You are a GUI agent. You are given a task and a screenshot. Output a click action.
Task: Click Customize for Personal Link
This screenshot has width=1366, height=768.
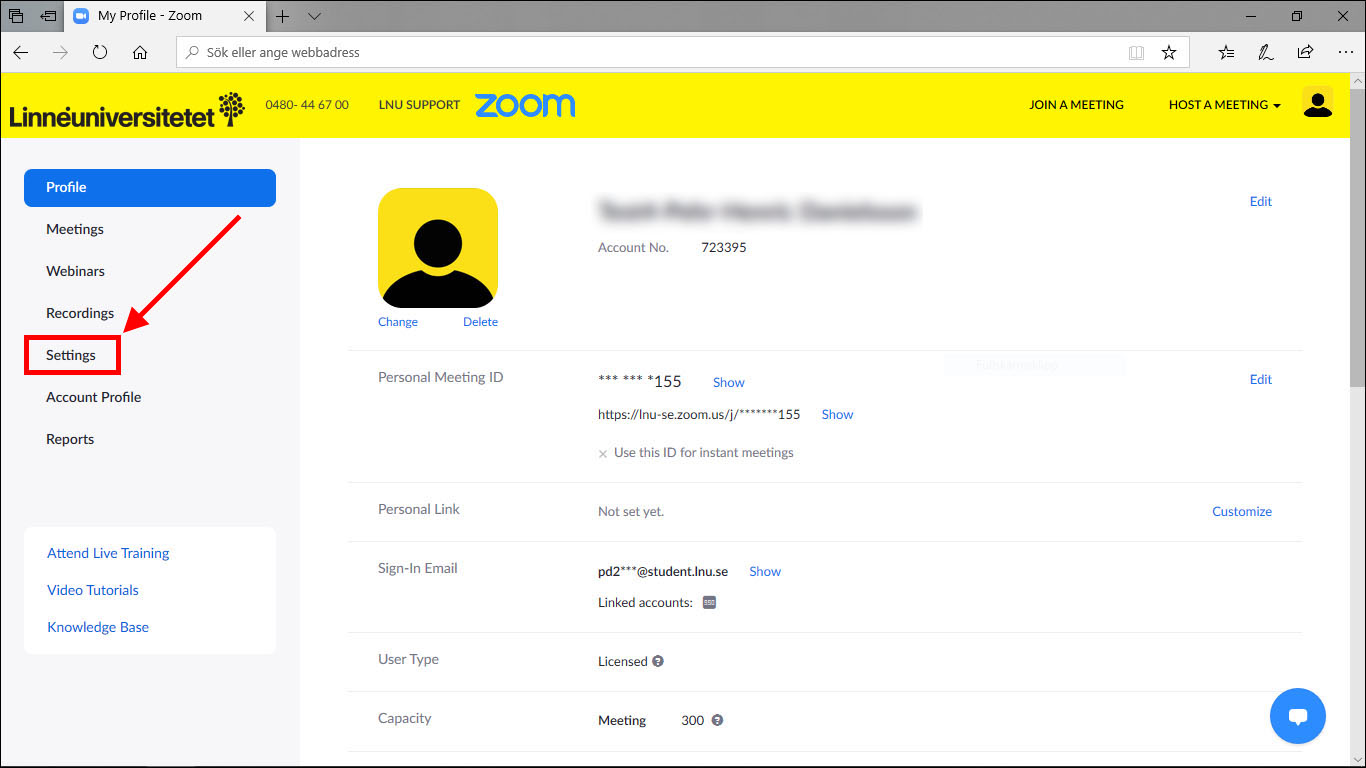[x=1242, y=511]
